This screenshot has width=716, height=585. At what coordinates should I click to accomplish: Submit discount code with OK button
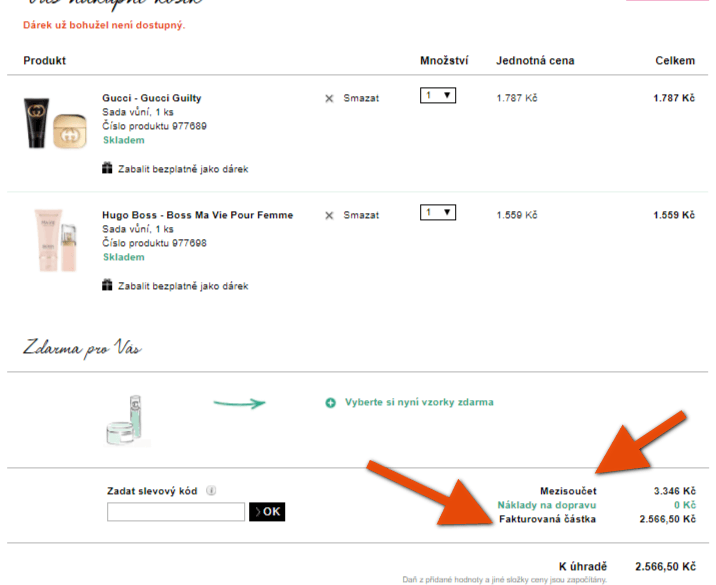[x=267, y=511]
